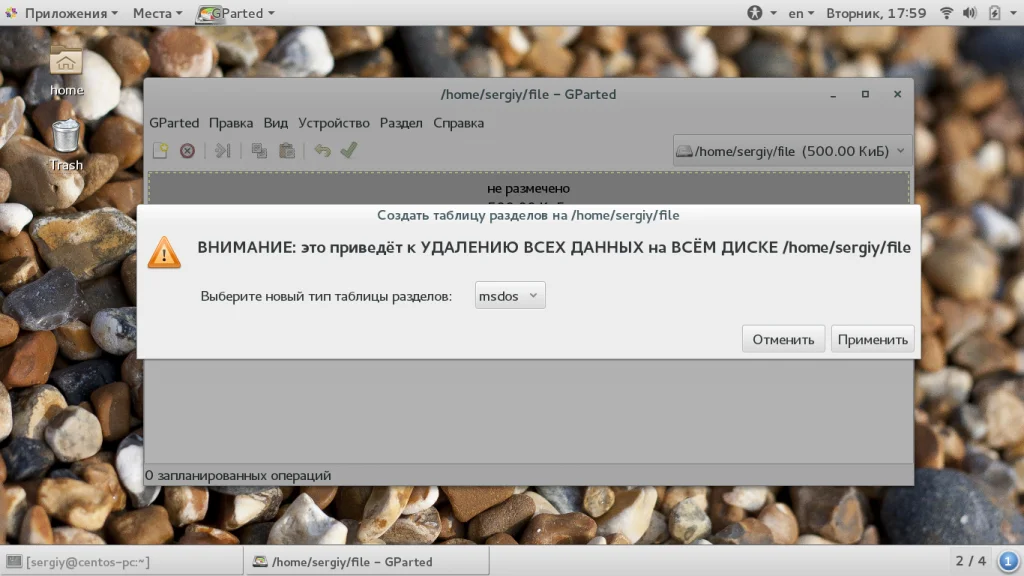Open the Раздел menu
This screenshot has width=1024, height=576.
coord(401,123)
